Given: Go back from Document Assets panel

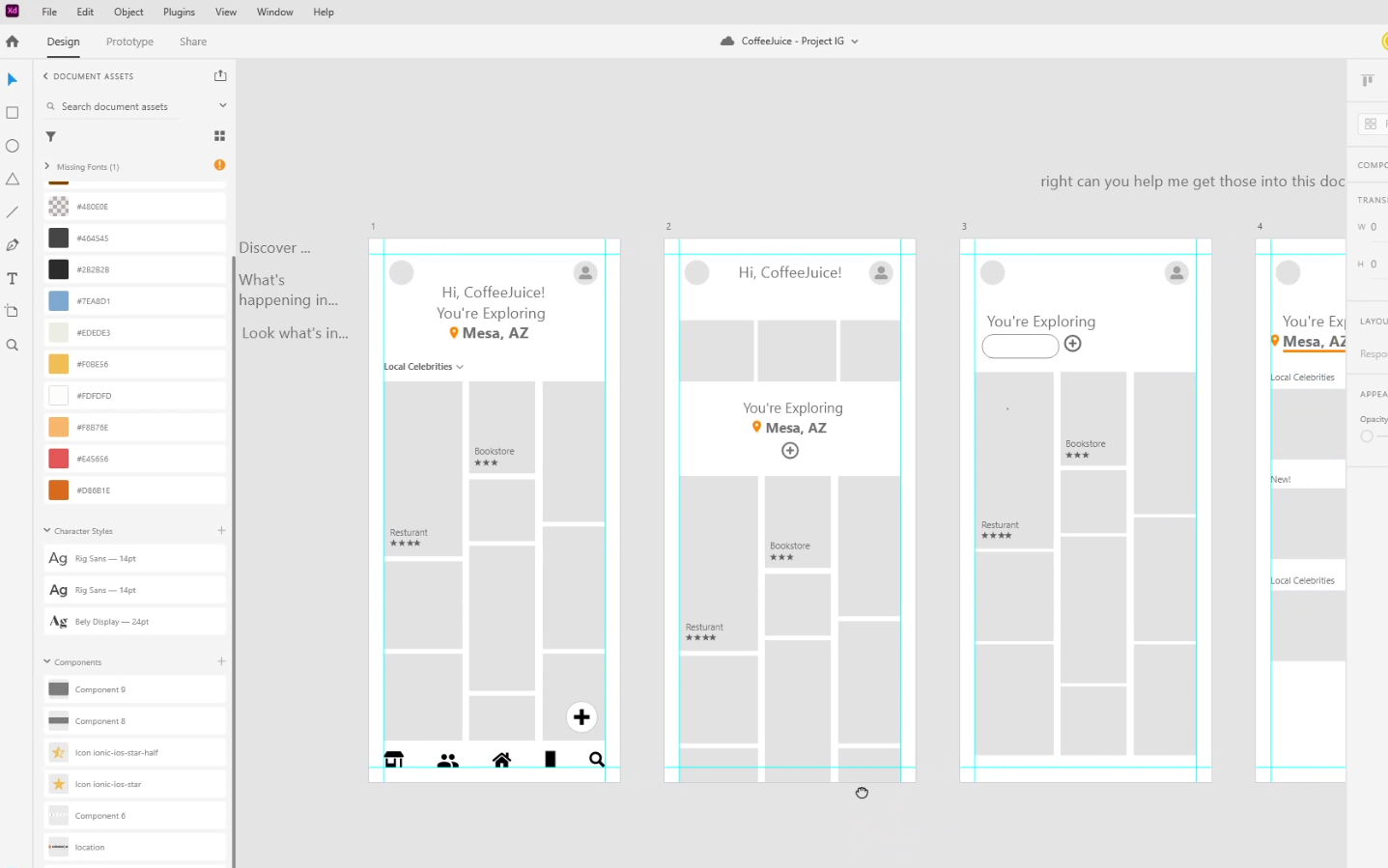Looking at the screenshot, I should (x=45, y=75).
